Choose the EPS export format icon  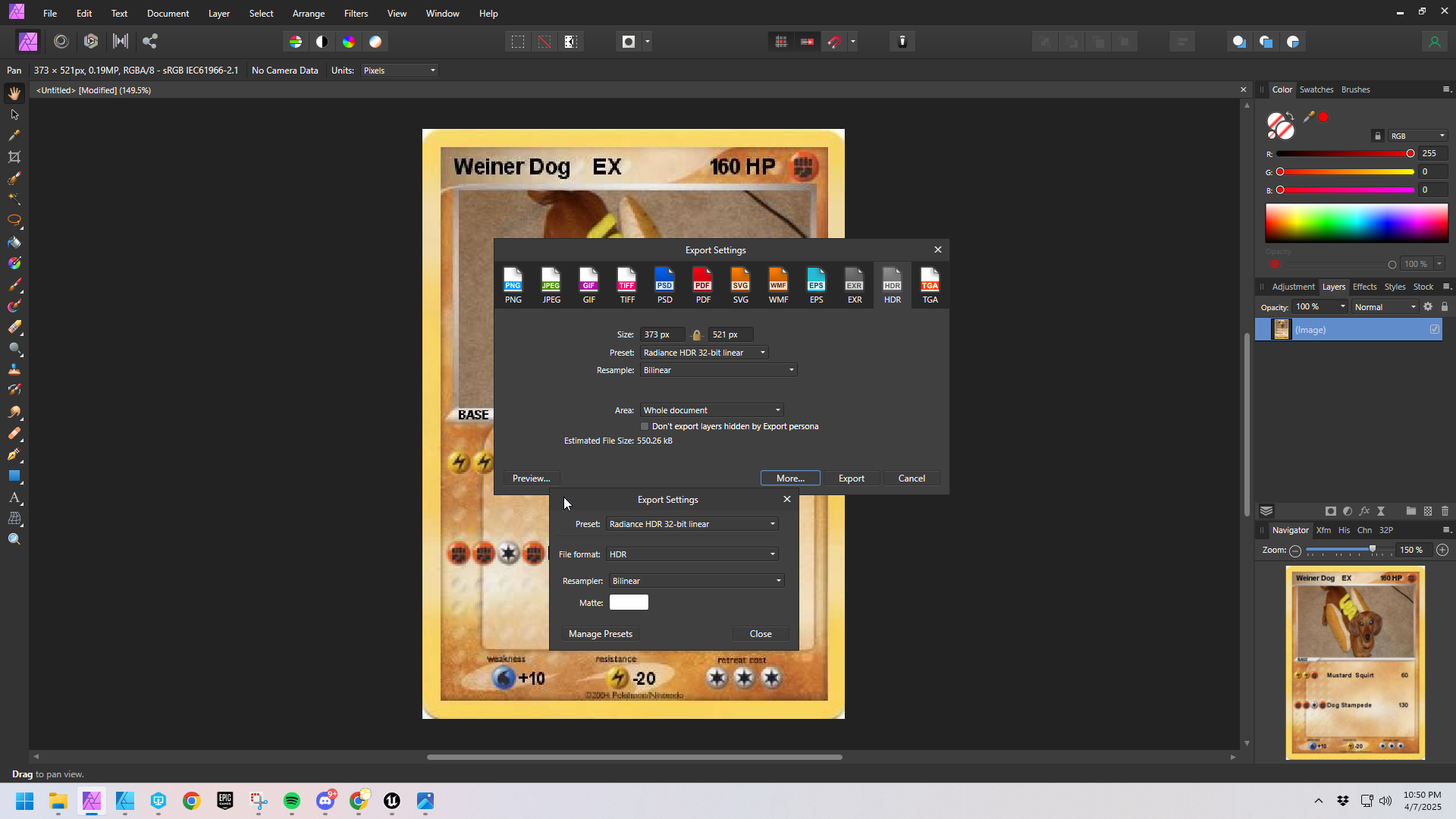click(x=817, y=285)
